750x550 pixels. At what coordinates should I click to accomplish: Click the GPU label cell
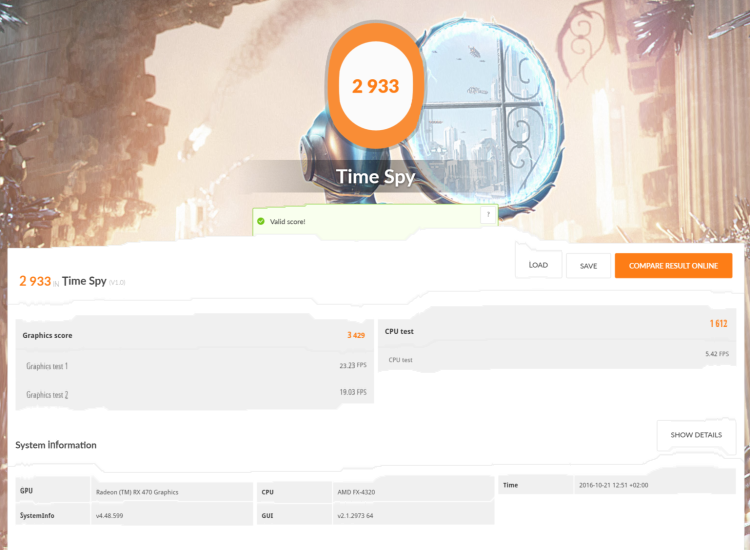(x=53, y=491)
